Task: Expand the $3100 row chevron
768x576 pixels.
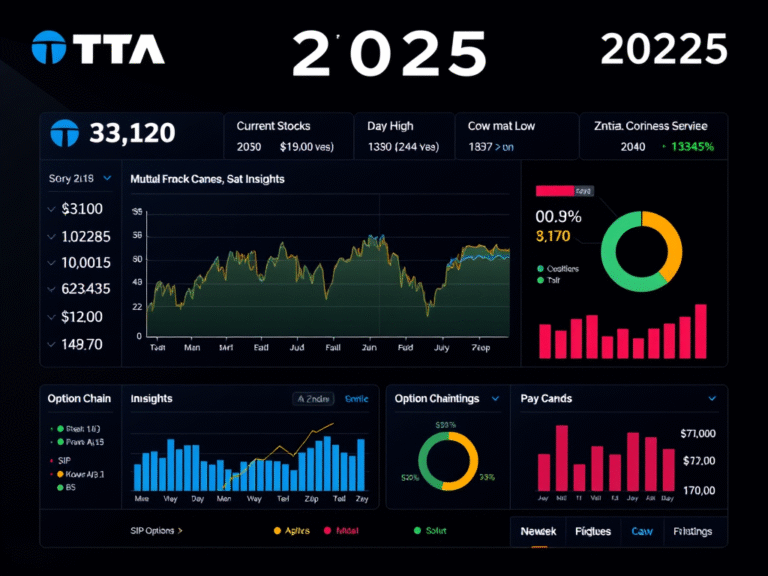Action: point(52,210)
